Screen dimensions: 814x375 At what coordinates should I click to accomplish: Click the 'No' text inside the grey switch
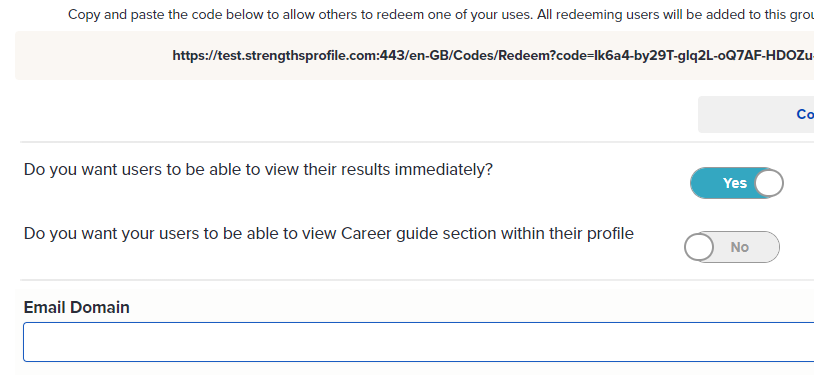740,247
